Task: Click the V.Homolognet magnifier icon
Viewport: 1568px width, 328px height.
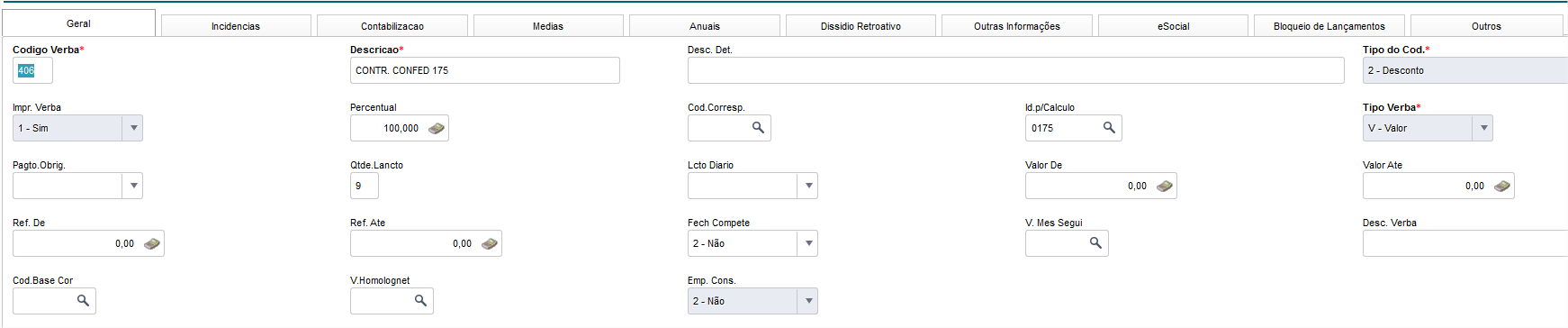Action: [420, 301]
